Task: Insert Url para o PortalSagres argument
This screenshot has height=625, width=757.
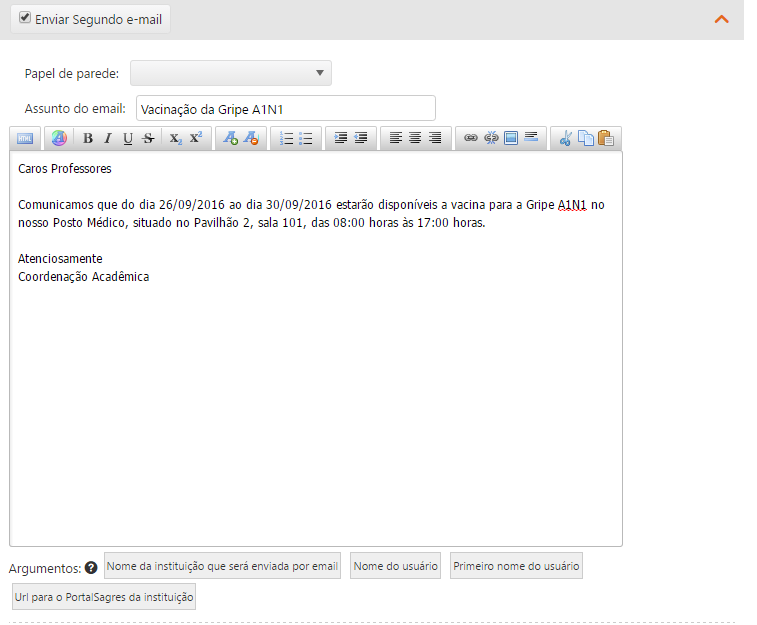Action: click(x=104, y=597)
